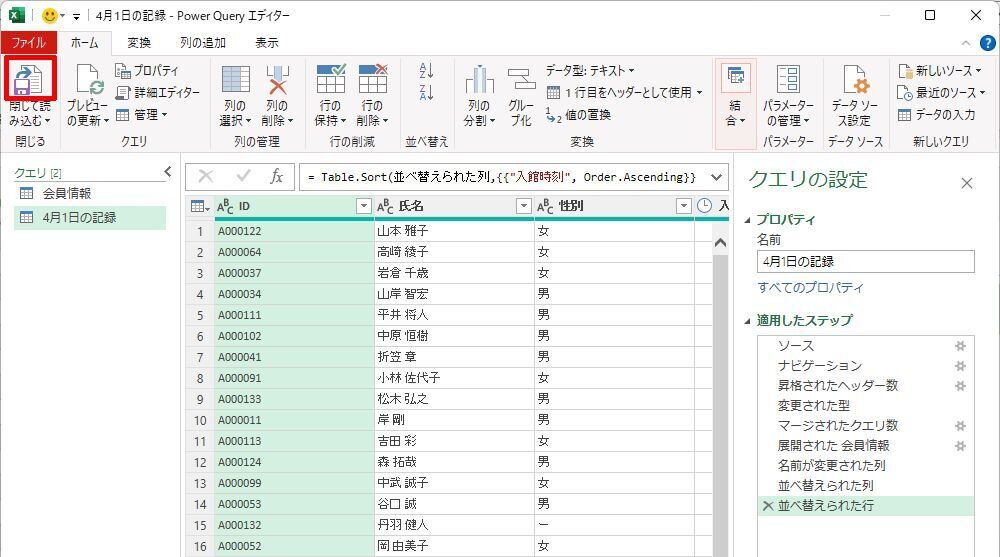This screenshot has height=557, width=1000.
Task: Click the smiley feedback icon in title bar
Action: [x=50, y=15]
